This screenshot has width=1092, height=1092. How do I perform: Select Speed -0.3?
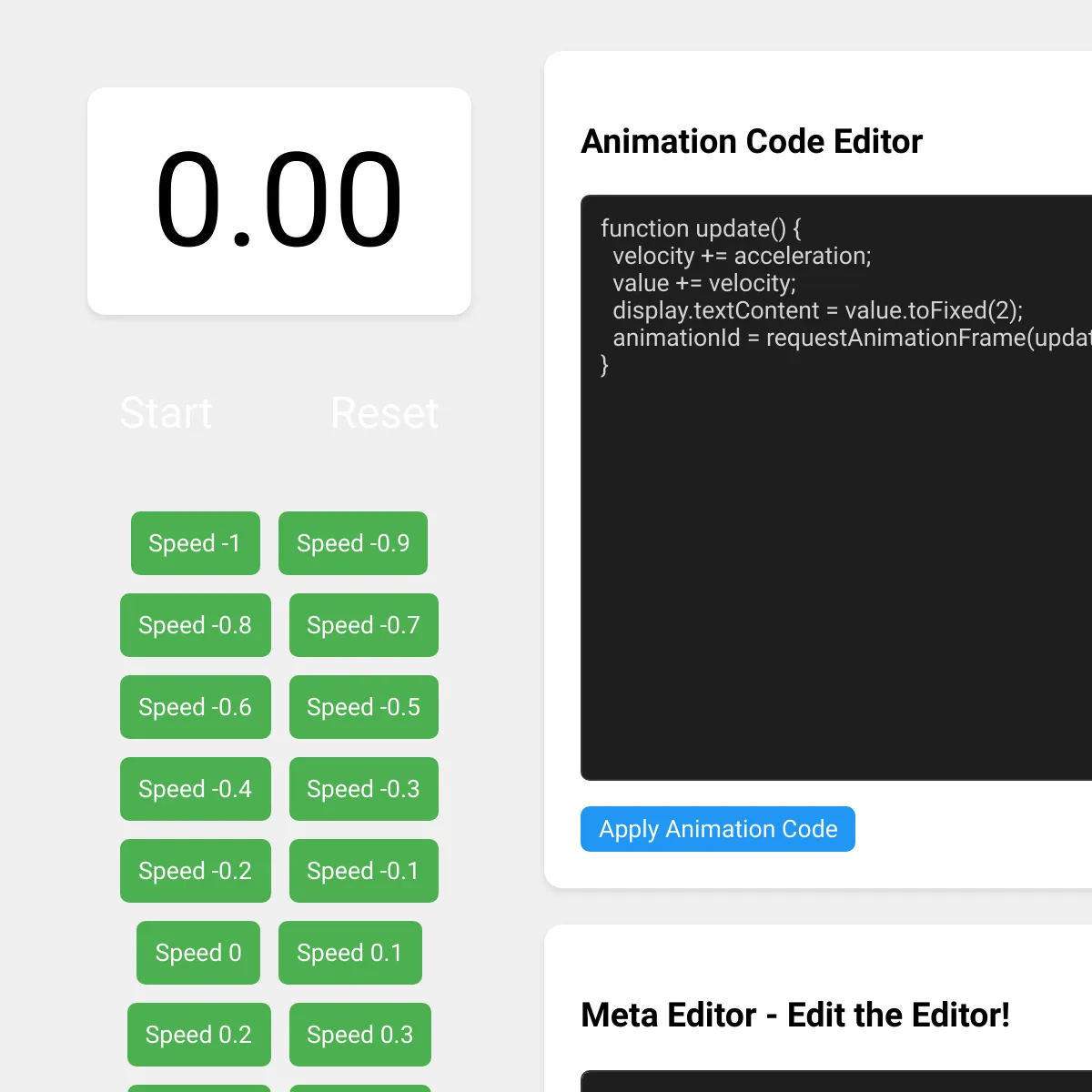[364, 789]
